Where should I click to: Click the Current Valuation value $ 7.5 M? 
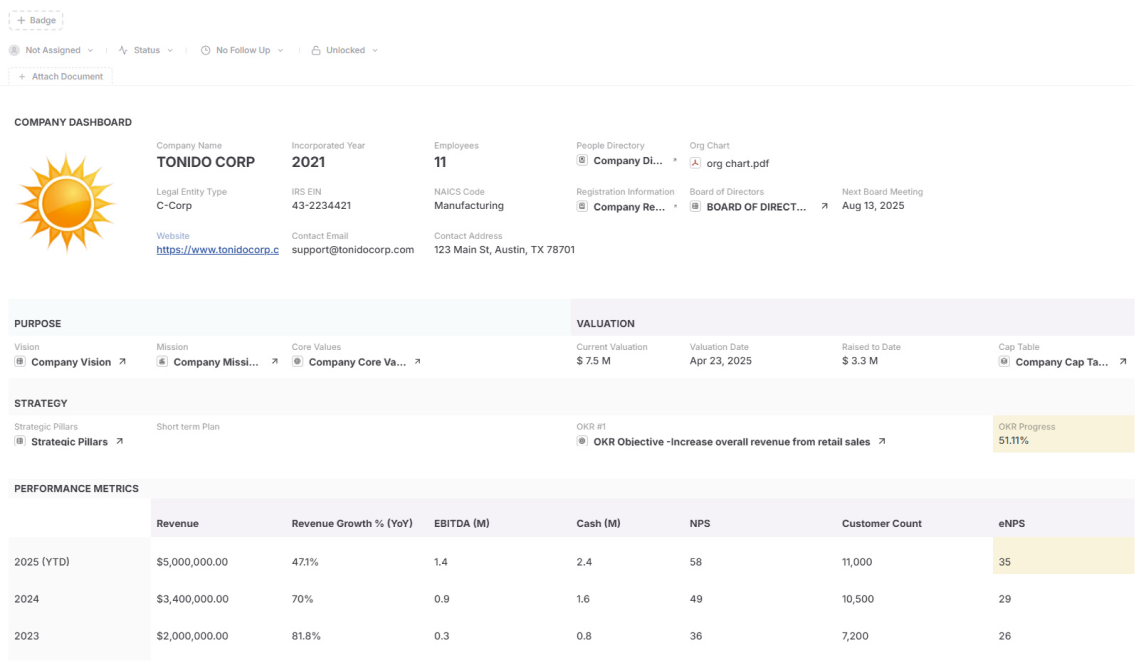point(594,361)
